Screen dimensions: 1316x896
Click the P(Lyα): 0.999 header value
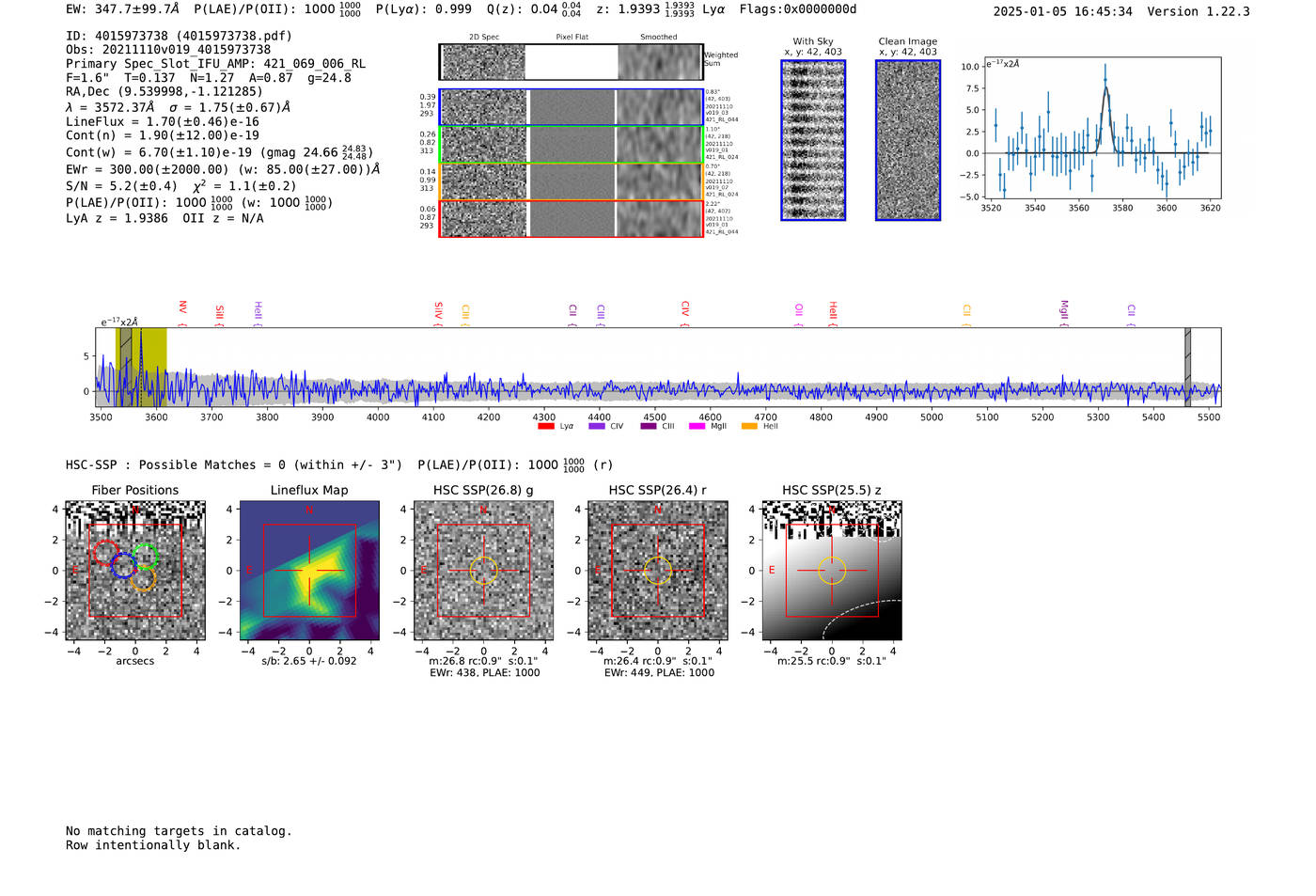pyautogui.click(x=424, y=9)
